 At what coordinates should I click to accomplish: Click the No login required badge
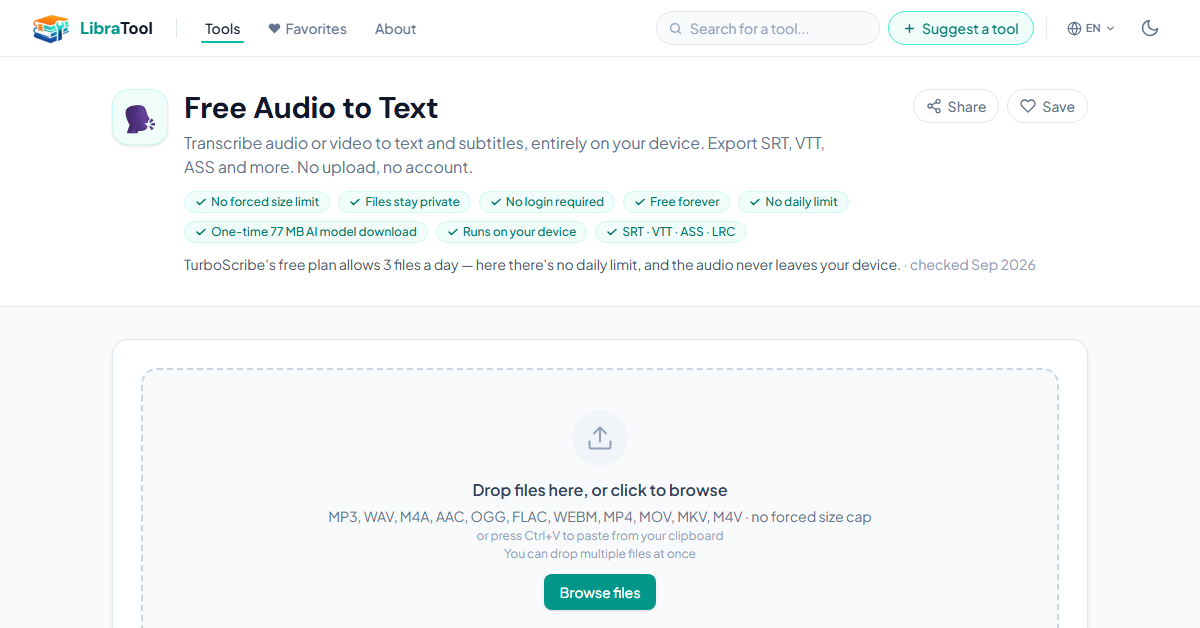547,202
